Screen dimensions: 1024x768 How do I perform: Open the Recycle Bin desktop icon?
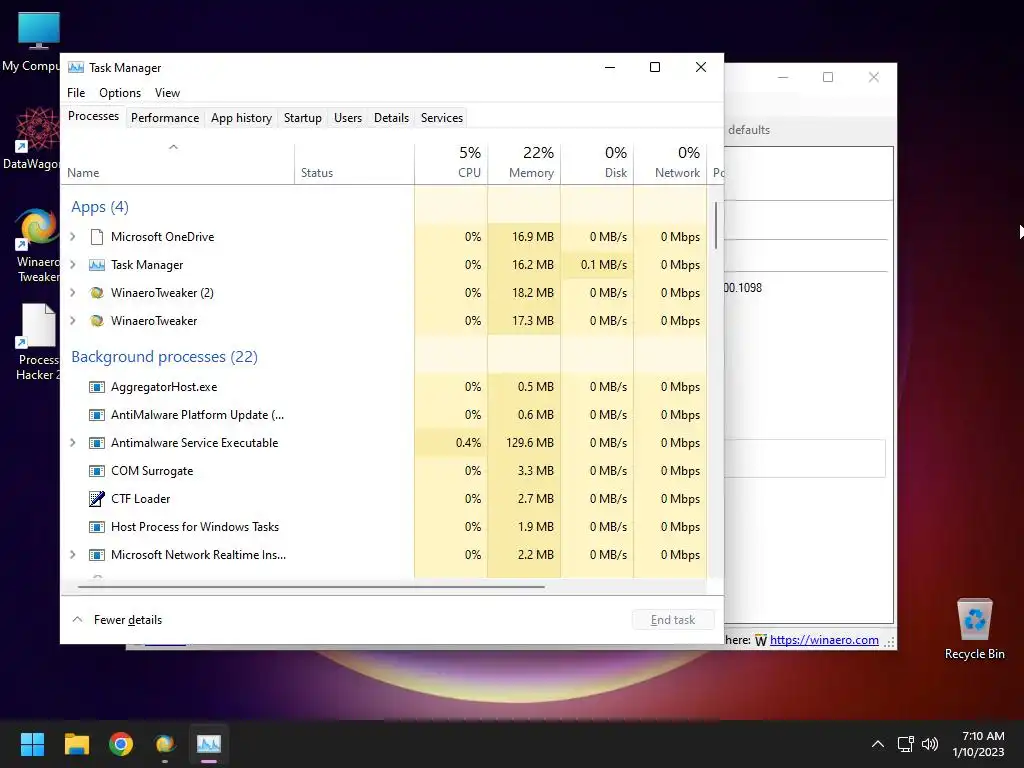(974, 628)
